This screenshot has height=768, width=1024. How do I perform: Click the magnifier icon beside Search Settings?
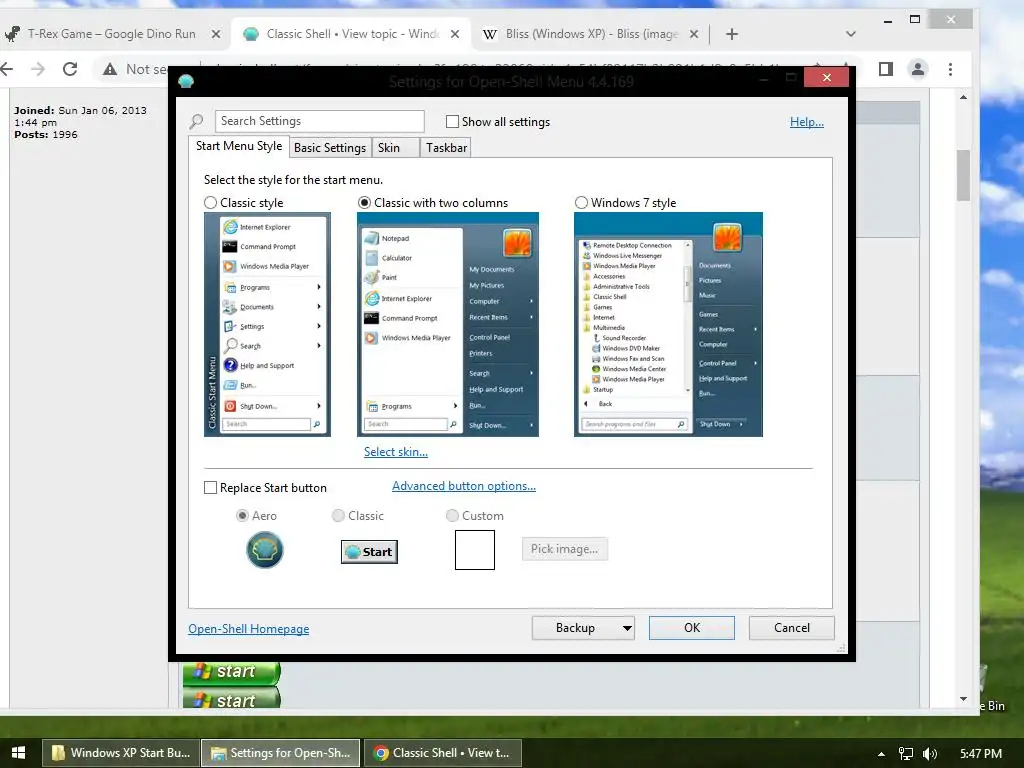(196, 121)
